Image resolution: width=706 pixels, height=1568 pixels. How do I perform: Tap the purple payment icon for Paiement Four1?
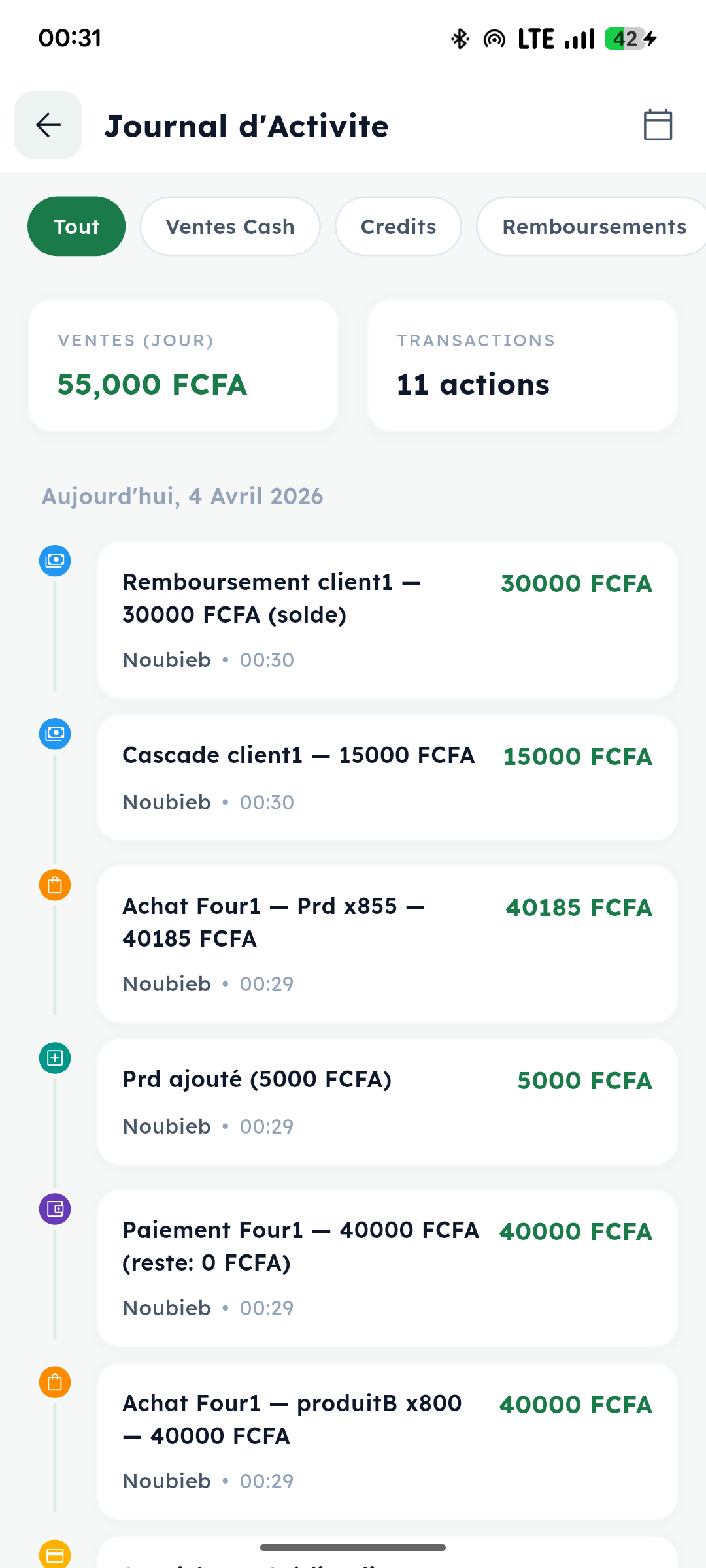click(x=56, y=1209)
